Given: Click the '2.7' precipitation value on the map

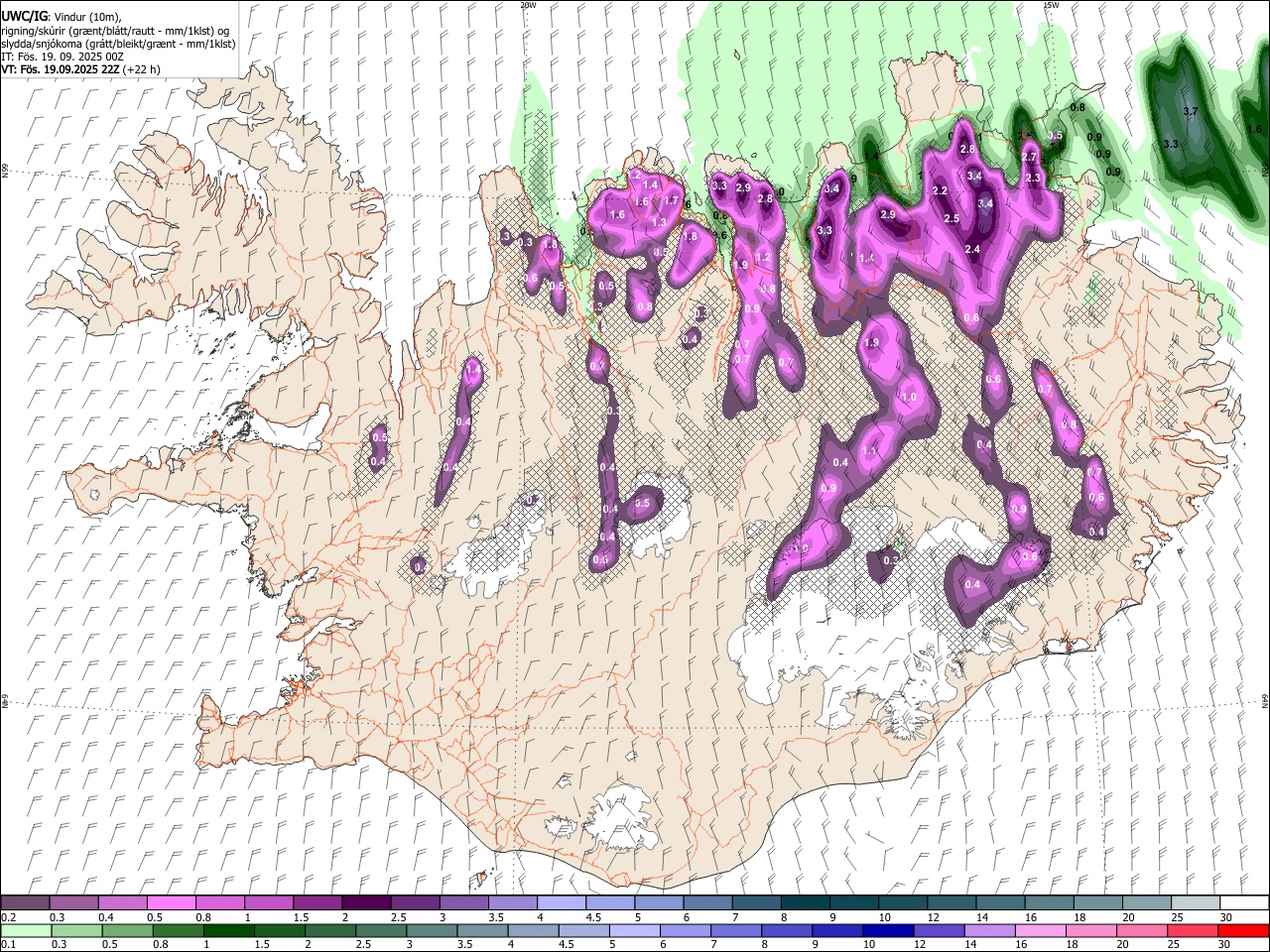Looking at the screenshot, I should (x=1029, y=157).
